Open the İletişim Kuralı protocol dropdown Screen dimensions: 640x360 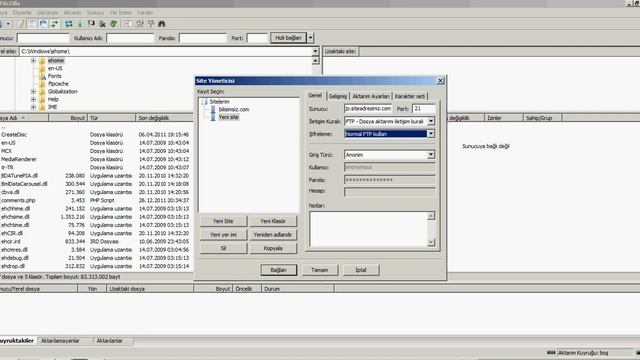point(431,121)
